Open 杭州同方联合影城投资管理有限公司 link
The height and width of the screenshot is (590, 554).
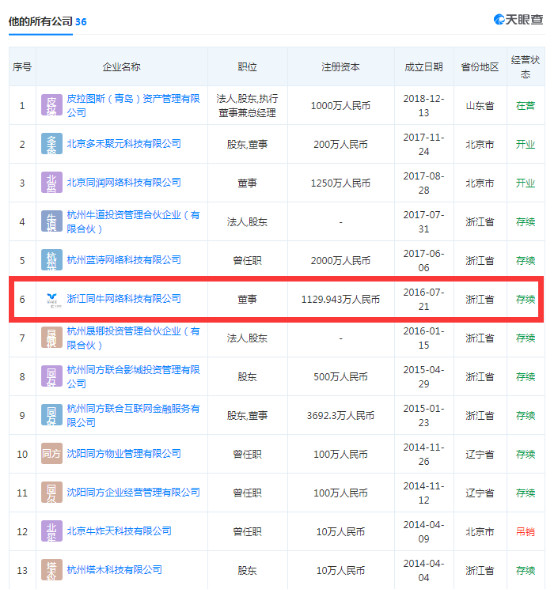click(133, 377)
